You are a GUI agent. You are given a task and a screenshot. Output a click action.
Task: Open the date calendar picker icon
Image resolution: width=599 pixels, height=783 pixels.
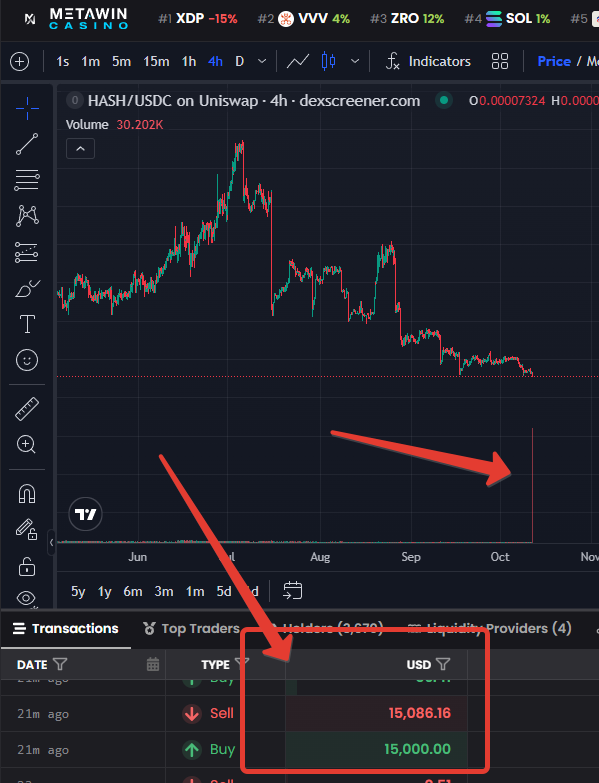[x=153, y=664]
